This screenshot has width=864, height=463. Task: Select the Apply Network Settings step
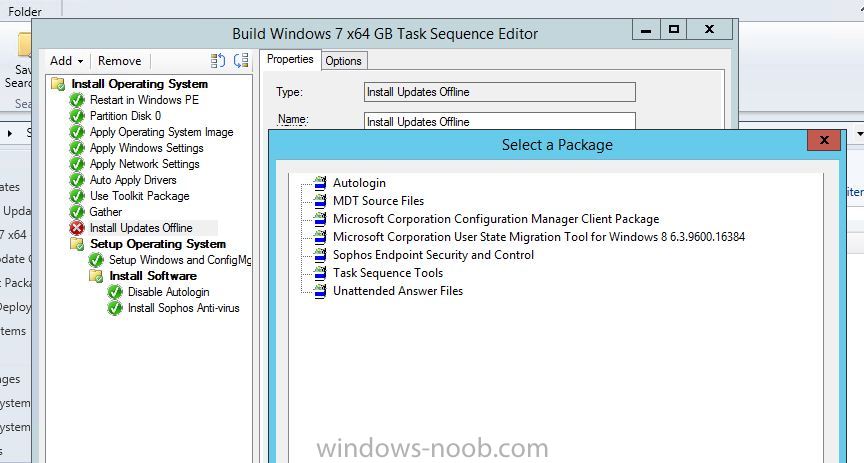click(x=144, y=164)
